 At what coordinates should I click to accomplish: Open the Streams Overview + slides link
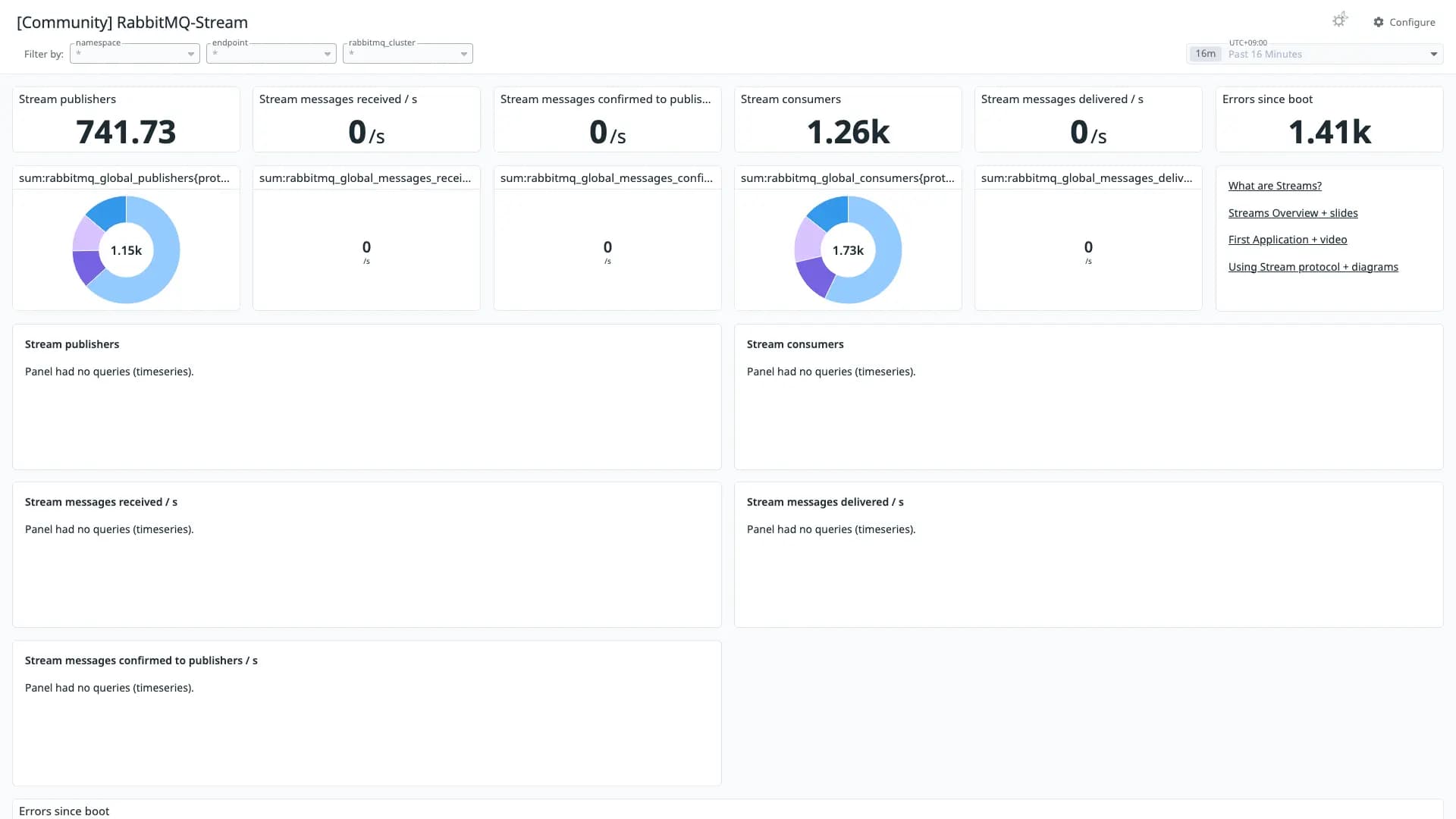pos(1293,213)
